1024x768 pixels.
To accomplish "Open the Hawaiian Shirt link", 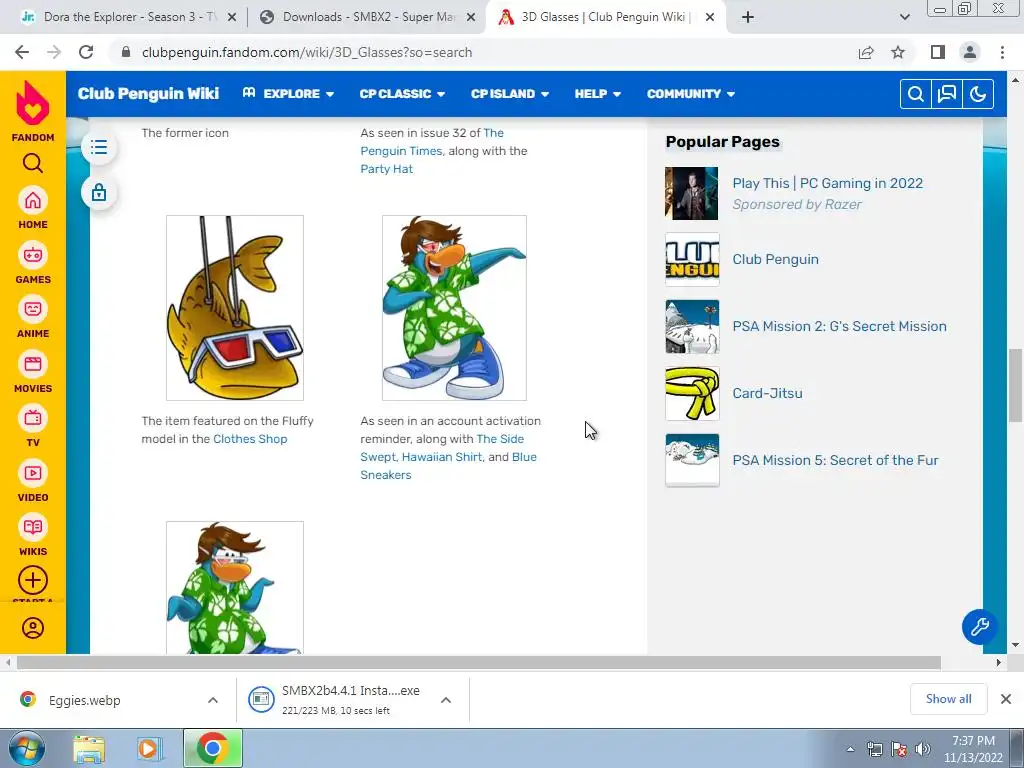I will click(442, 457).
